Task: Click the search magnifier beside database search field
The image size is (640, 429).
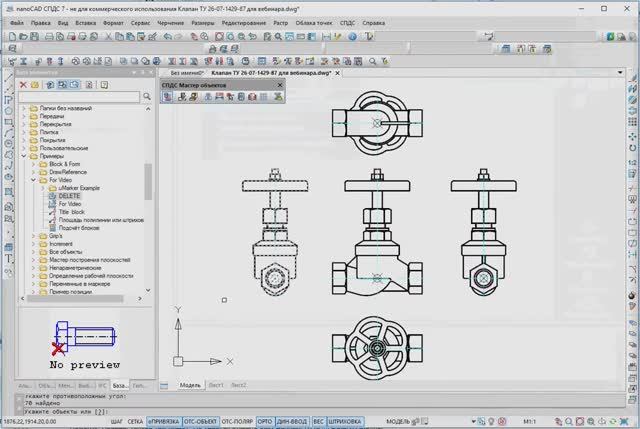Action: click(147, 97)
